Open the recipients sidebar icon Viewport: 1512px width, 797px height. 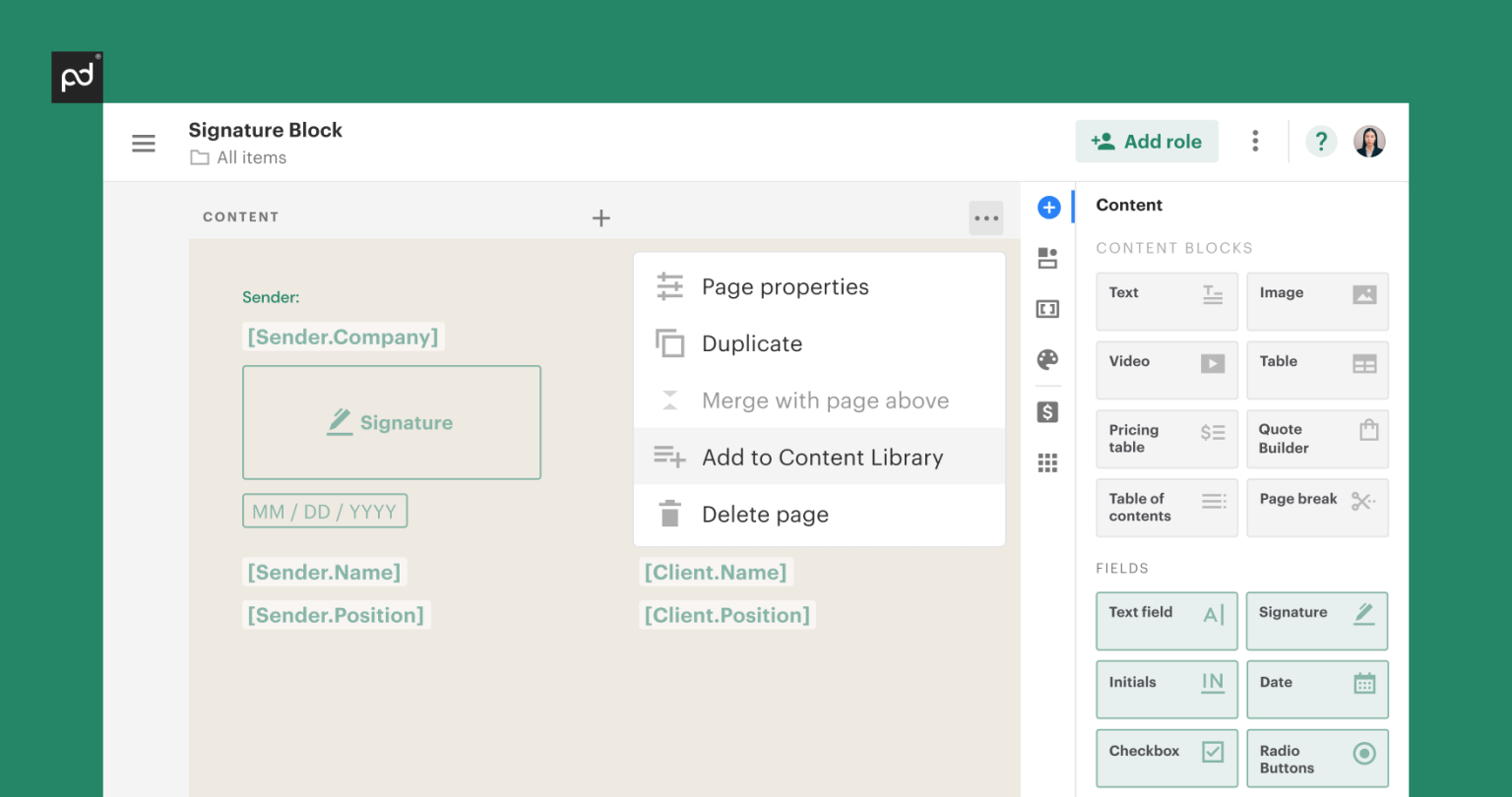(x=1047, y=259)
